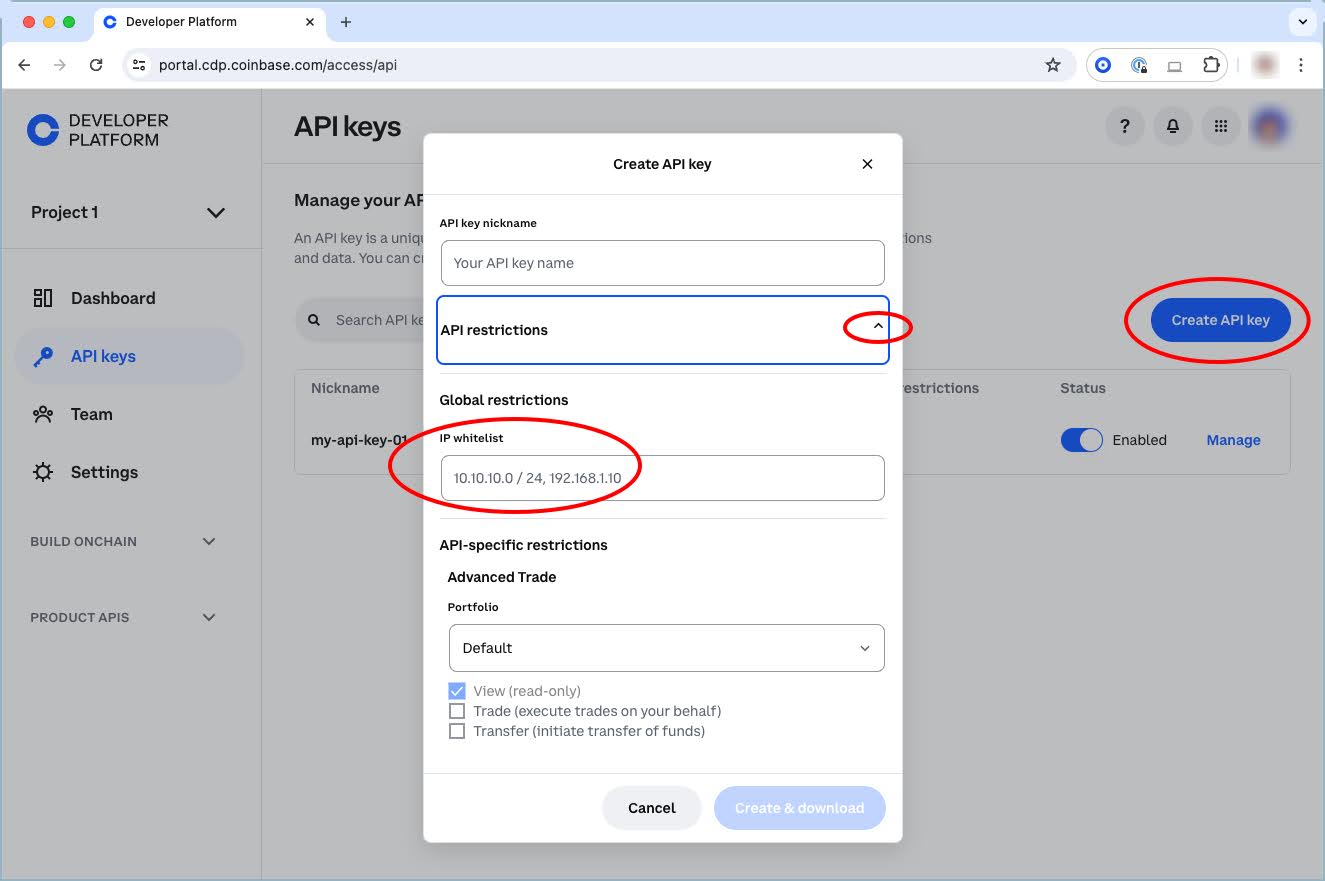This screenshot has width=1325, height=881.
Task: Open the browser extensions puzzle icon
Action: (1211, 65)
